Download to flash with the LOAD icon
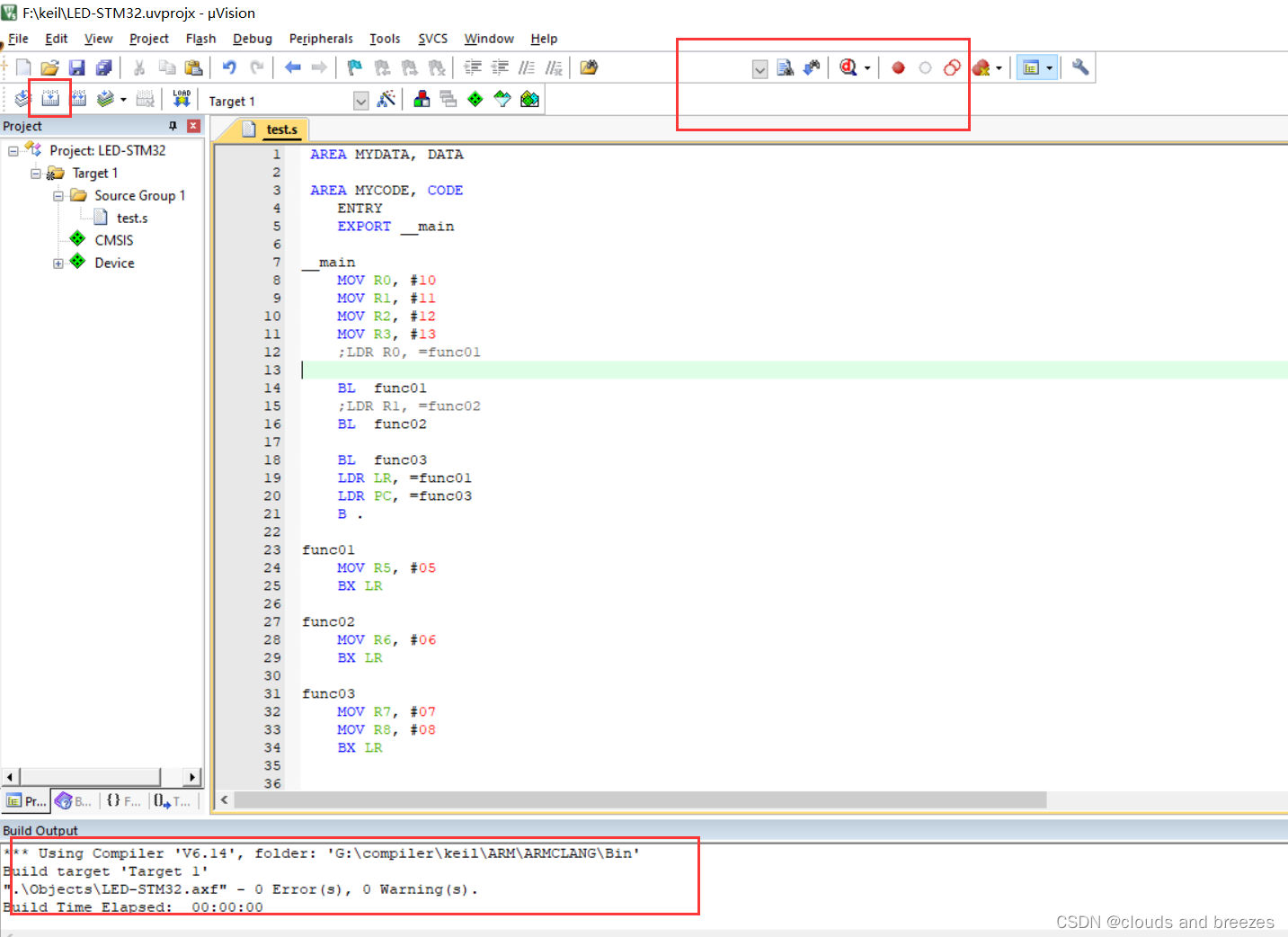1288x937 pixels. [x=182, y=99]
